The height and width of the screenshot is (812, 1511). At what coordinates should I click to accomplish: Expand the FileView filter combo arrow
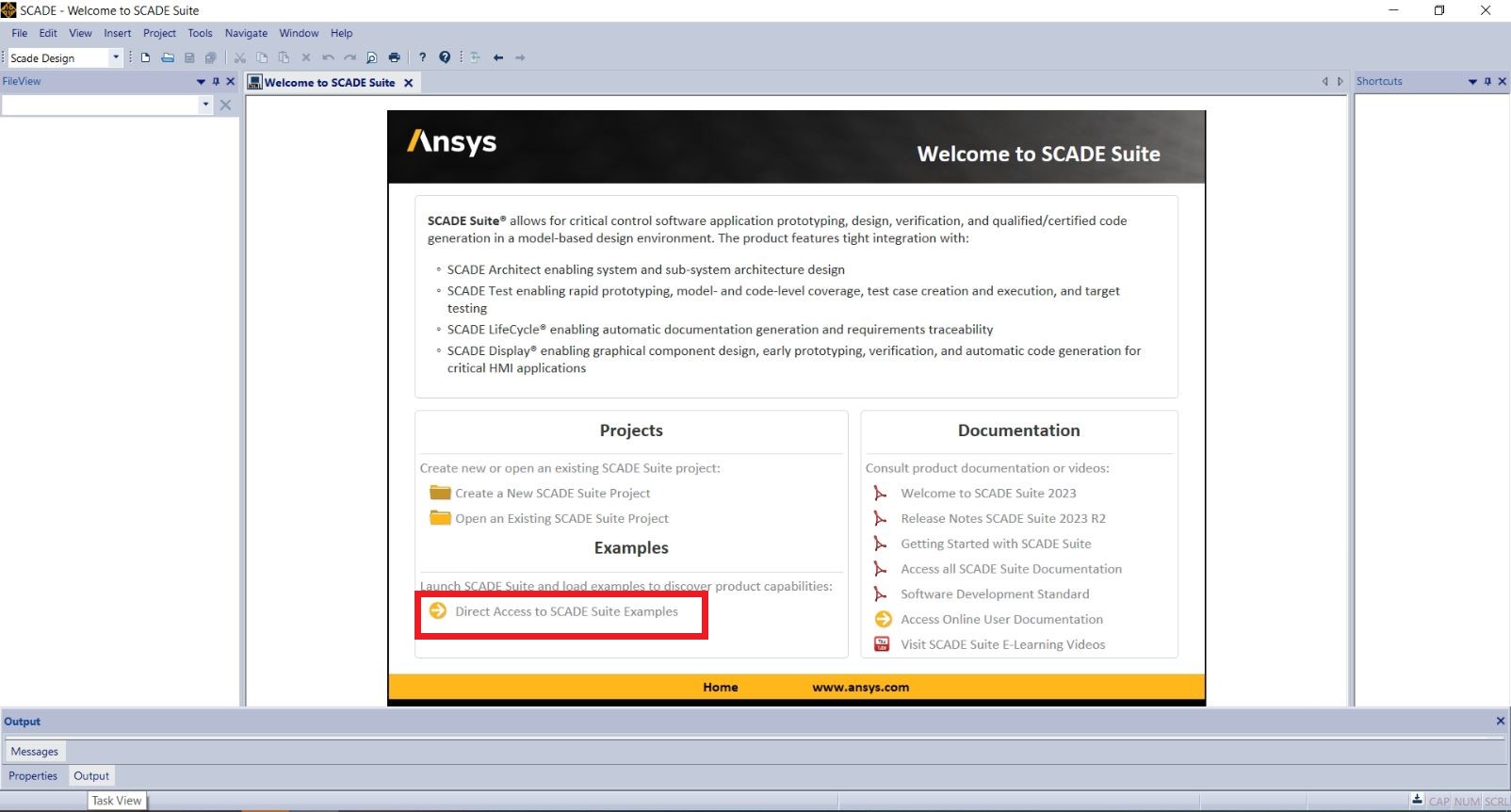pos(205,106)
